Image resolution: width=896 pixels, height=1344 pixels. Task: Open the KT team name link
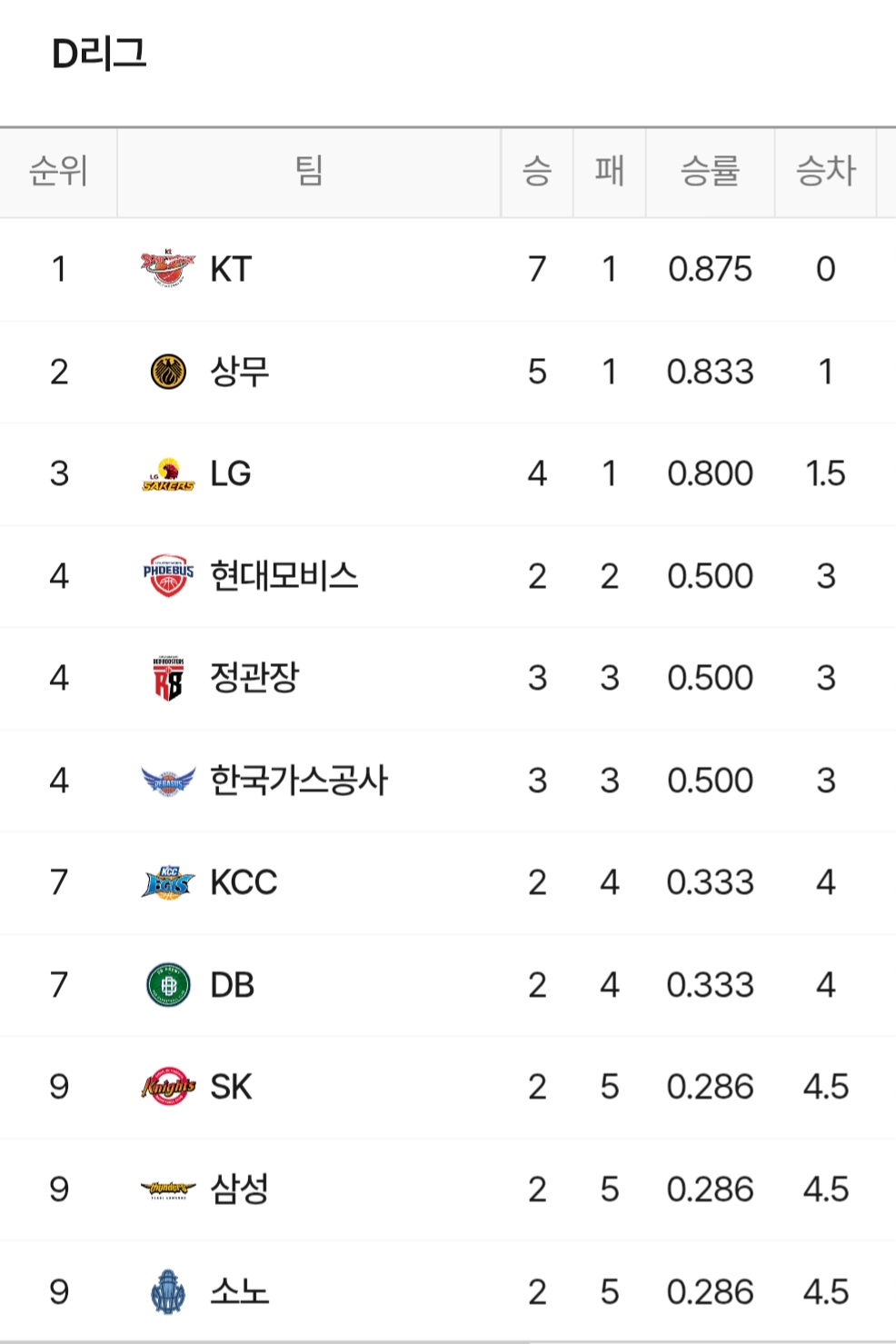pos(231,269)
